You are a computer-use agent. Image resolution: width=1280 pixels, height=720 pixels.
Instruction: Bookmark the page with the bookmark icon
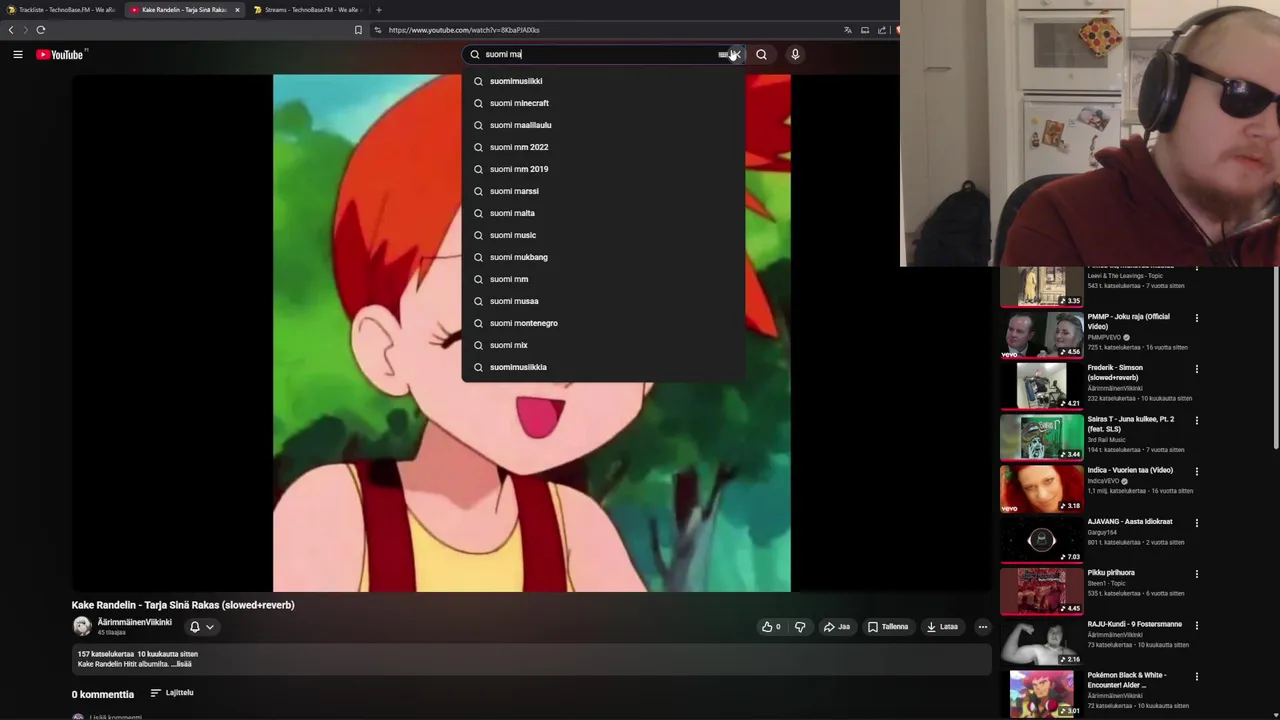click(x=358, y=30)
